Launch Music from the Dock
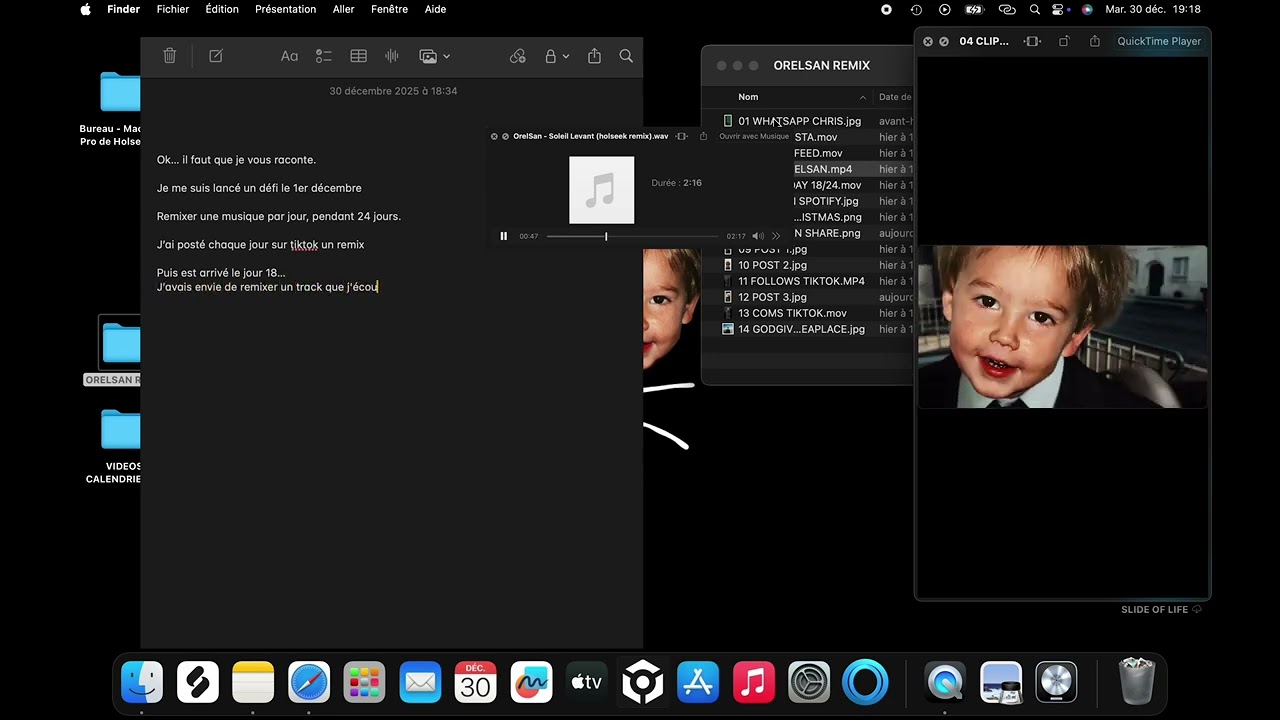Screen dimensions: 1280x720 (x=754, y=684)
